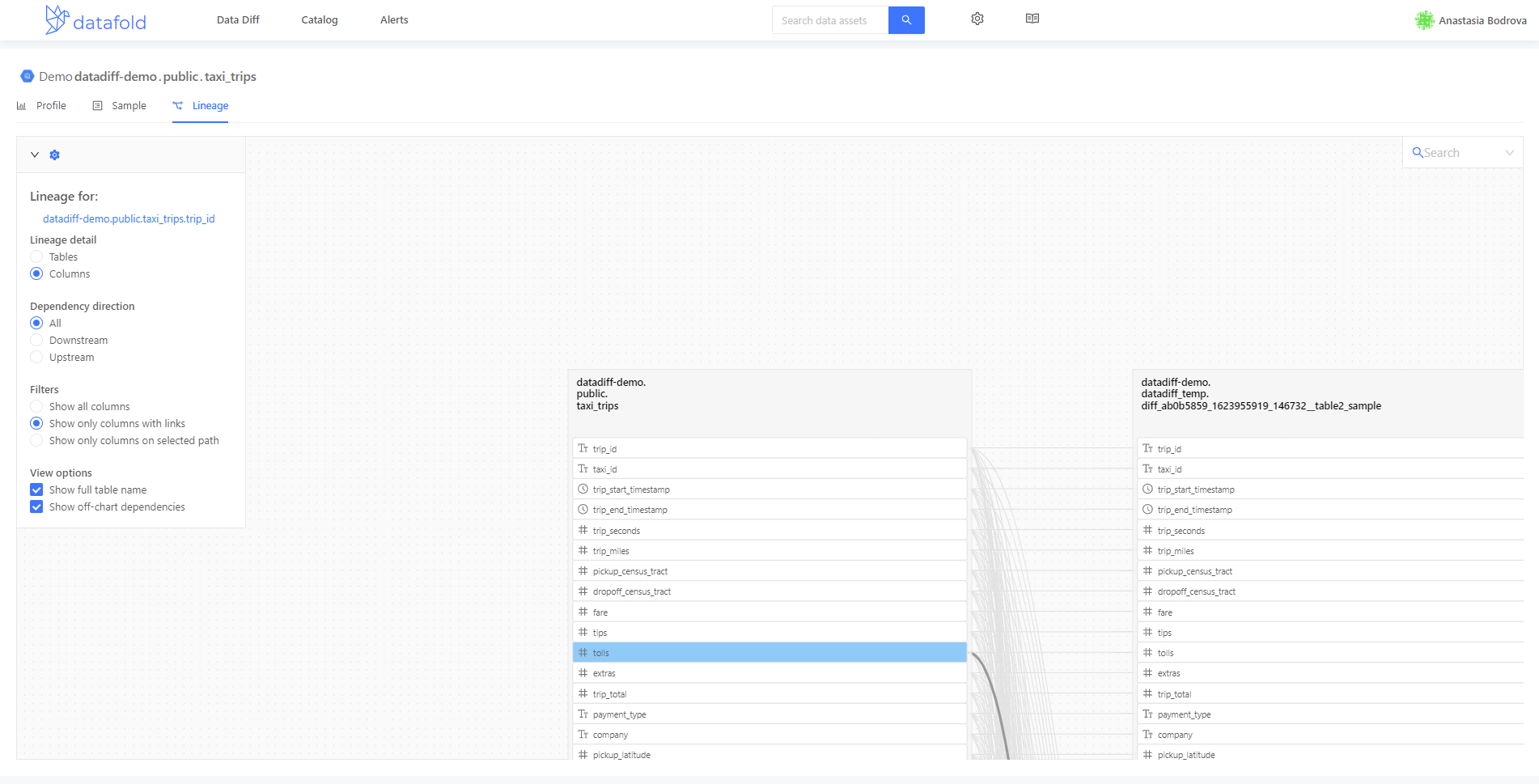The image size is (1539, 784).
Task: Click the Profile tab chart icon
Action: pyautogui.click(x=22, y=106)
